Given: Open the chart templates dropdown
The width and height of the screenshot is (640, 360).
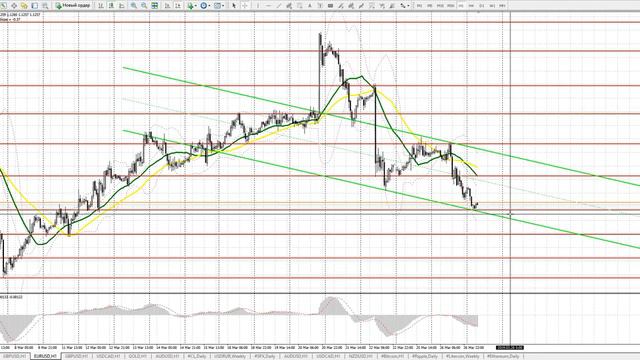Looking at the screenshot, I should tap(219, 6).
